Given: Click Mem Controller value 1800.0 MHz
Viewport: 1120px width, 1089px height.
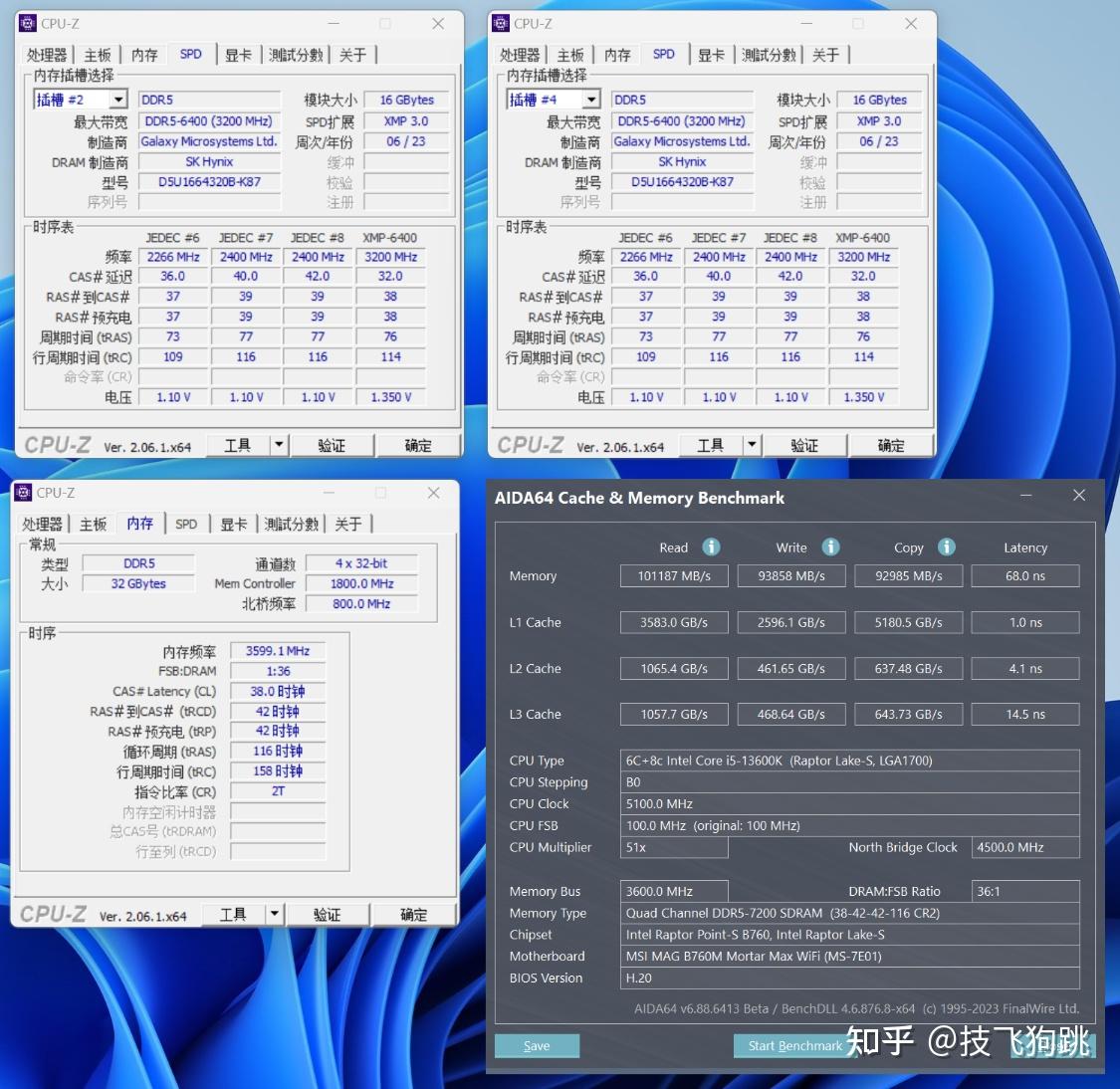Looking at the screenshot, I should click(x=361, y=583).
